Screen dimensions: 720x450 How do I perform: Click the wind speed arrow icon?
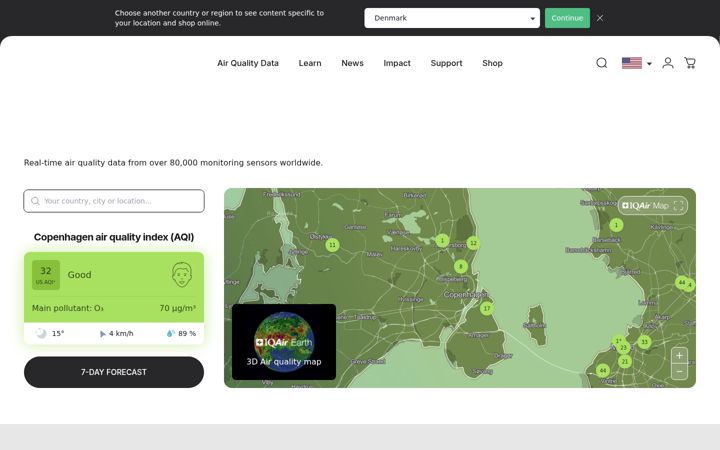[x=102, y=334]
